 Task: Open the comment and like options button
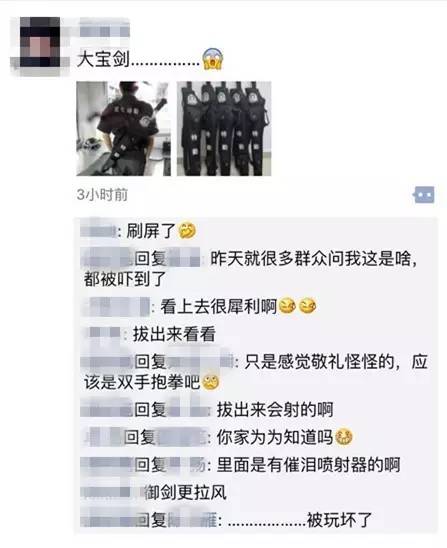pyautogui.click(x=424, y=194)
